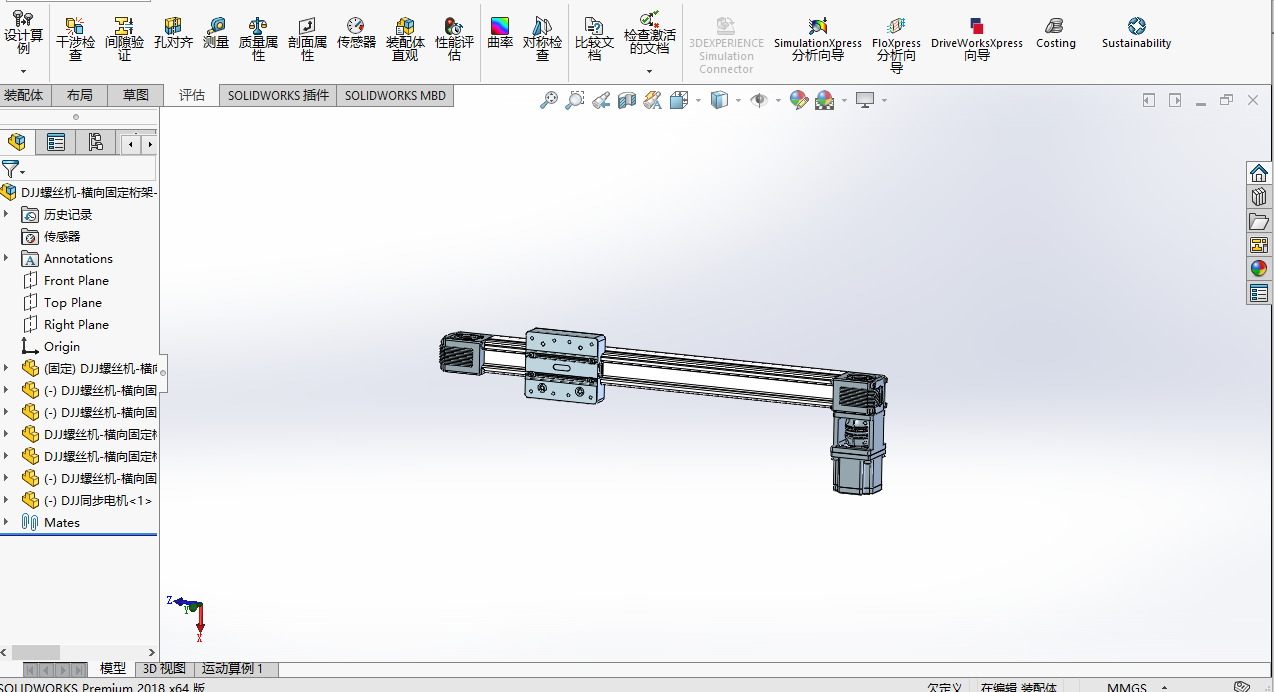
Task: Open the Display Style dropdown arrow
Action: tap(738, 100)
